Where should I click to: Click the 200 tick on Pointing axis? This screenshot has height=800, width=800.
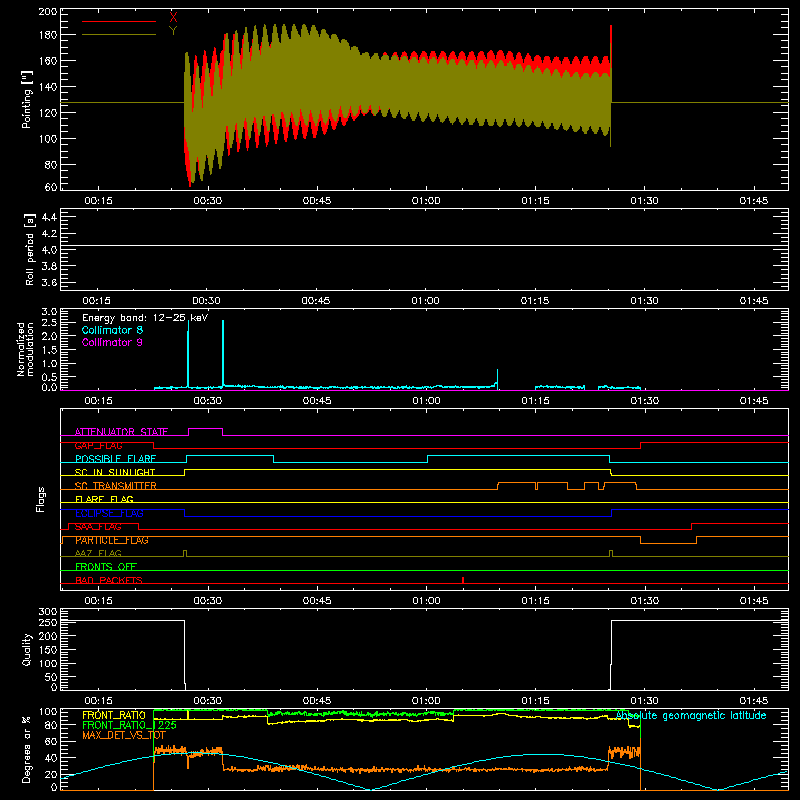click(47, 11)
